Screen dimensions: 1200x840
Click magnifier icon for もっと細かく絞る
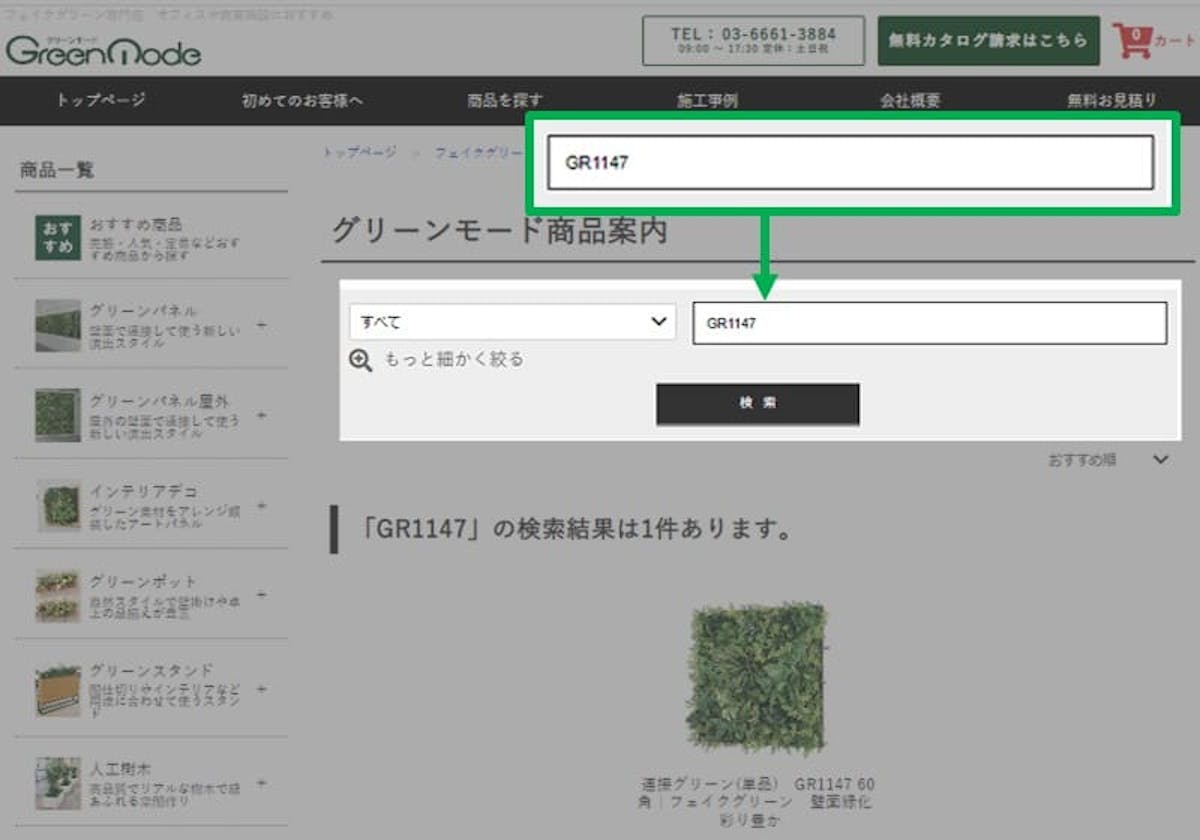(361, 360)
